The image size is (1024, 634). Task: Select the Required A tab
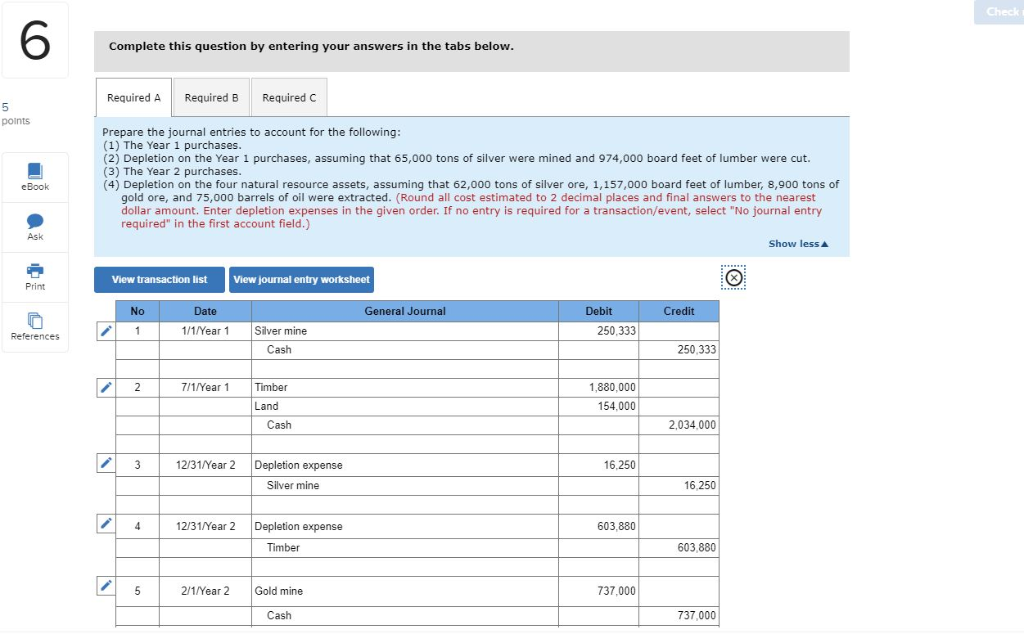pos(133,97)
